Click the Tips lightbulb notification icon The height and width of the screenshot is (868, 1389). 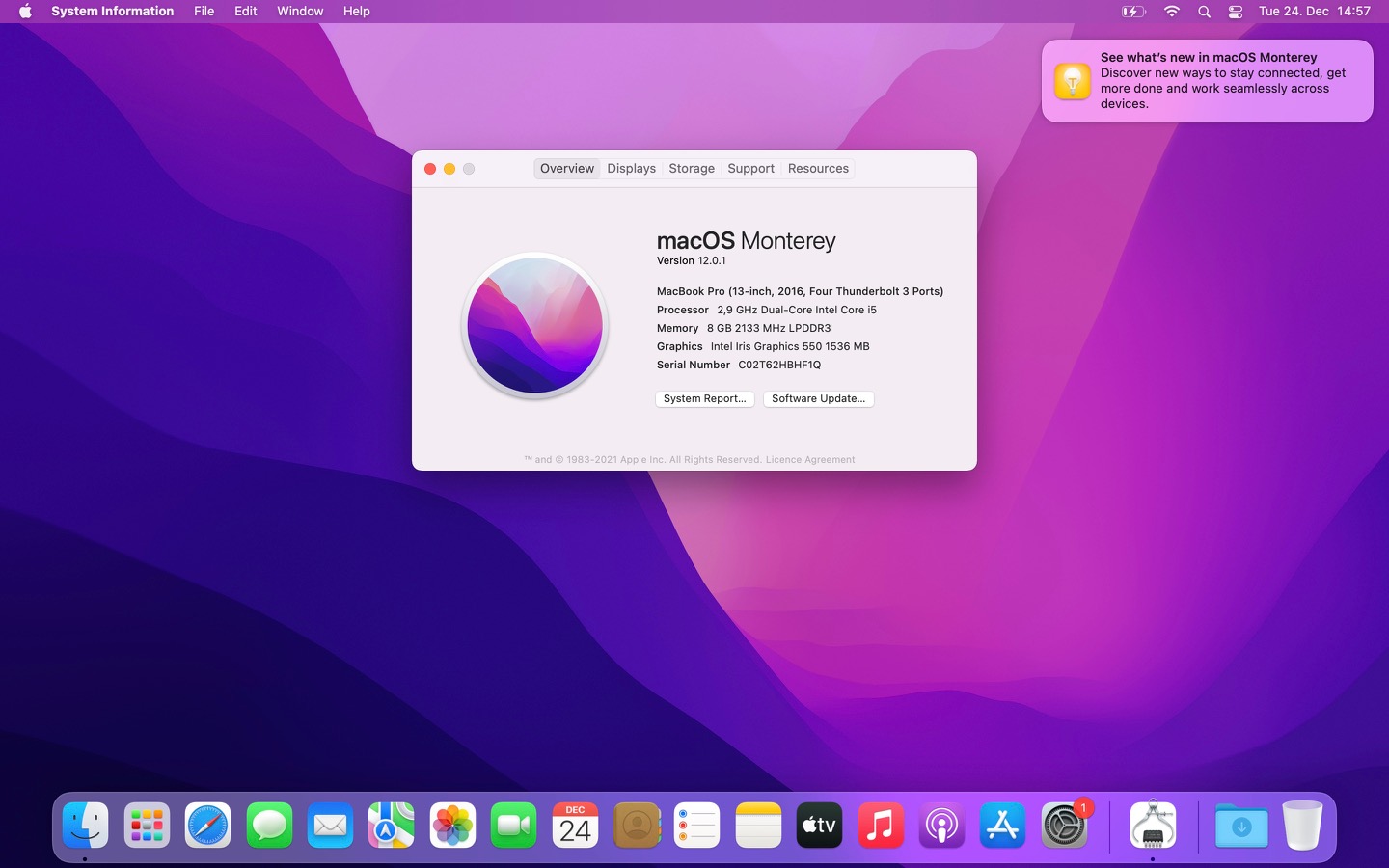tap(1073, 81)
